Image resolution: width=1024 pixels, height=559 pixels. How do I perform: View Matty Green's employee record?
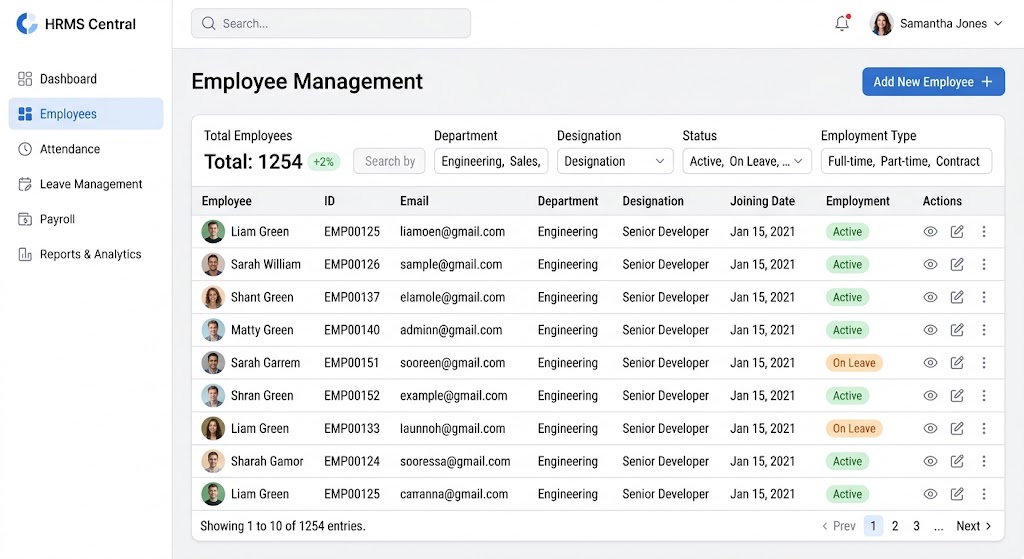click(930, 330)
